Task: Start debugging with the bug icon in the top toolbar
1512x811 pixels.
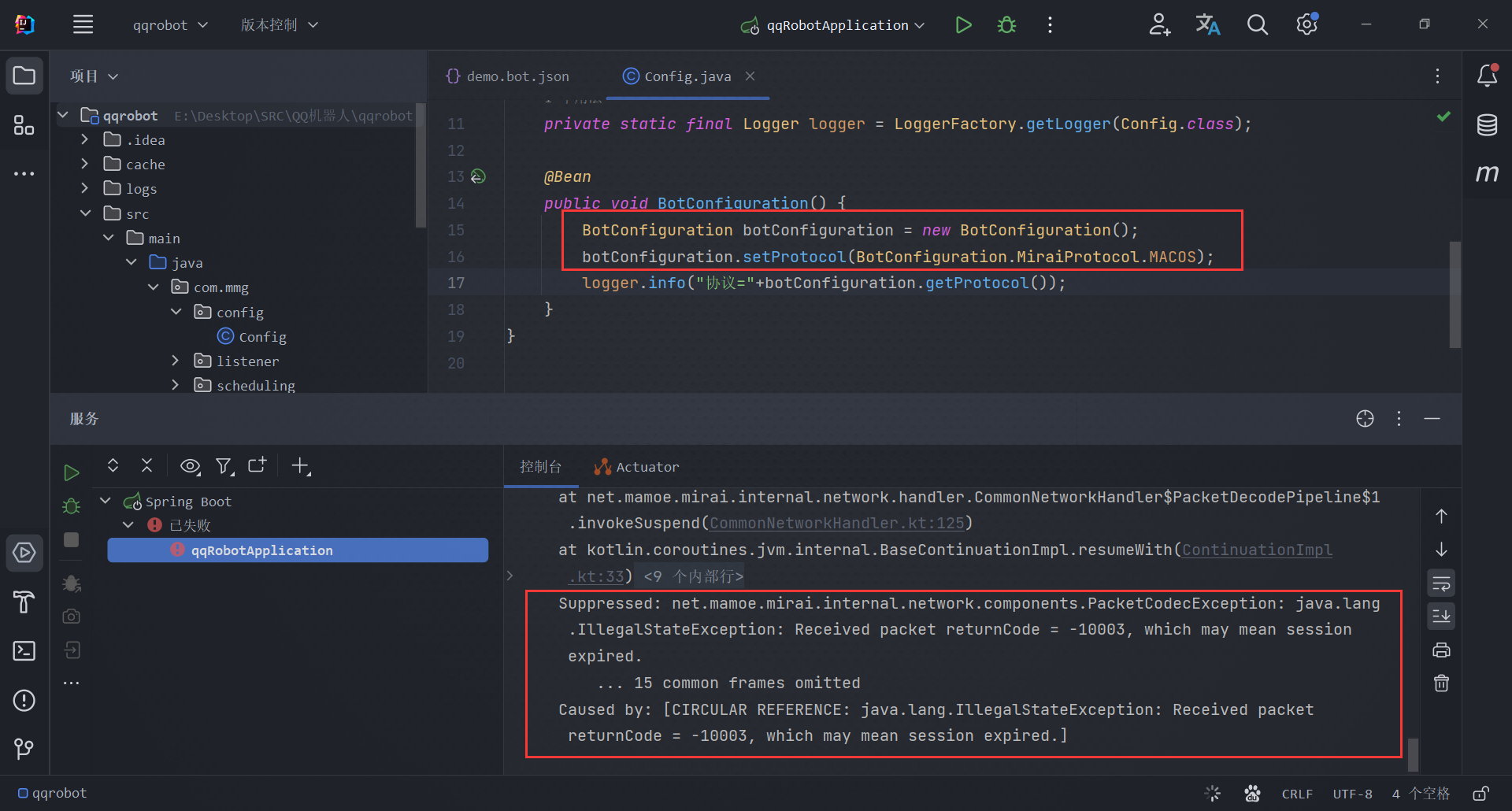Action: [1006, 24]
